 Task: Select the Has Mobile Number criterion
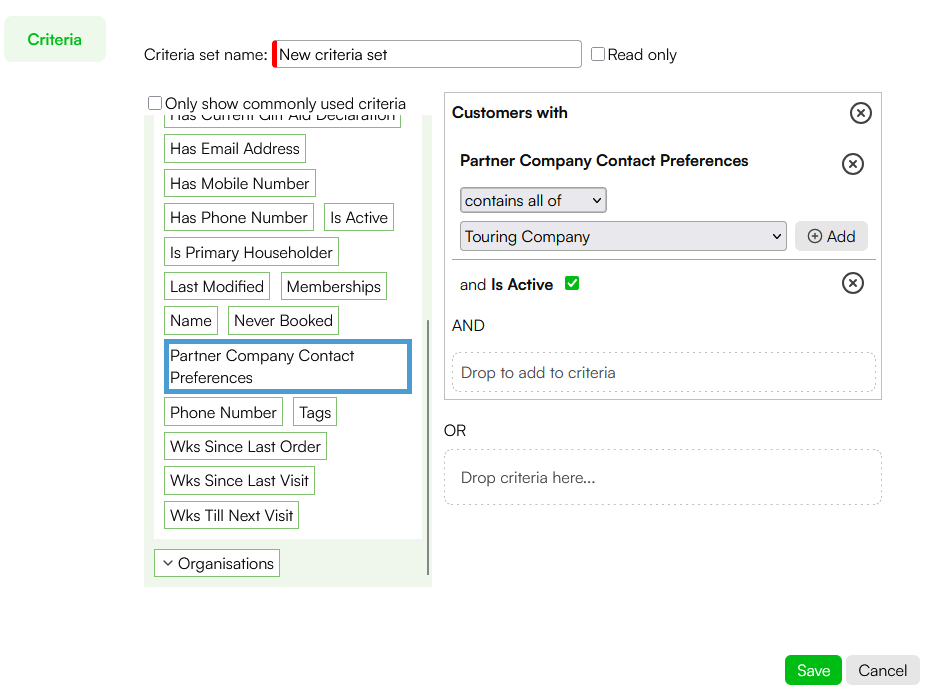tap(239, 183)
